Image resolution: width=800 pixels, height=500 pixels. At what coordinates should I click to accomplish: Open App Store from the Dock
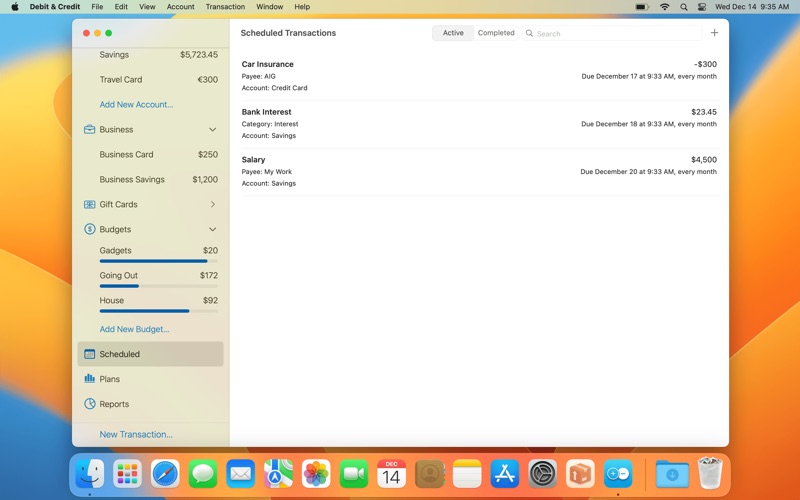[x=505, y=474]
